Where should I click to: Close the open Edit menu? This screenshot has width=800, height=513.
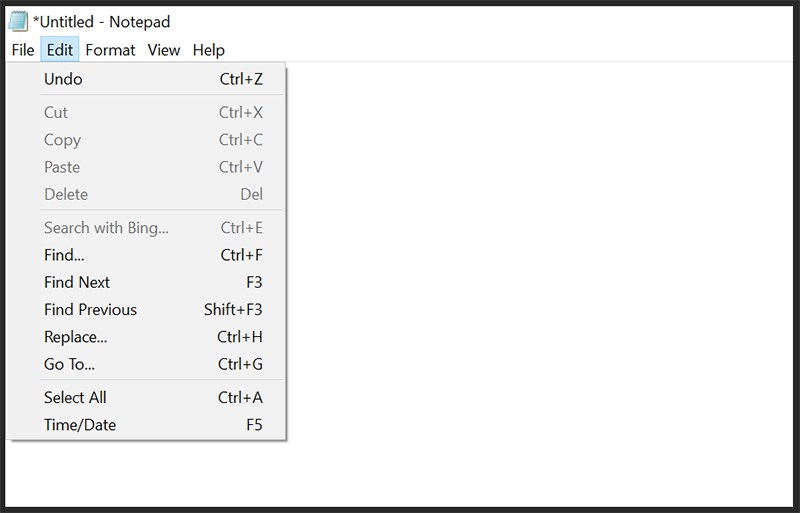point(60,50)
